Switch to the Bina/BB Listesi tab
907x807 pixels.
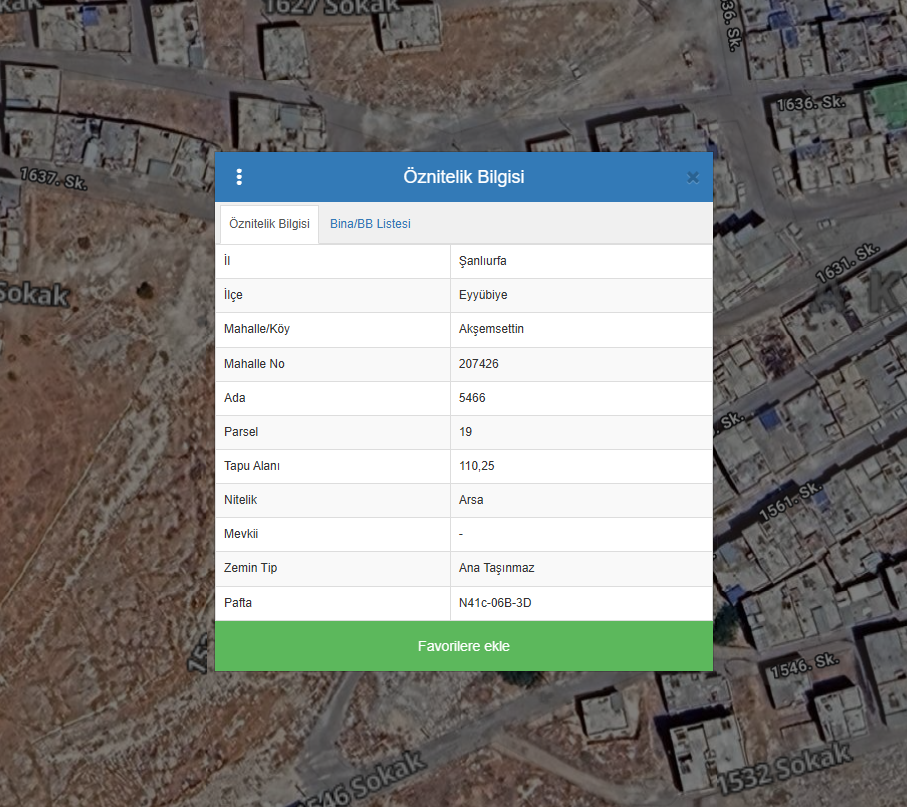370,224
